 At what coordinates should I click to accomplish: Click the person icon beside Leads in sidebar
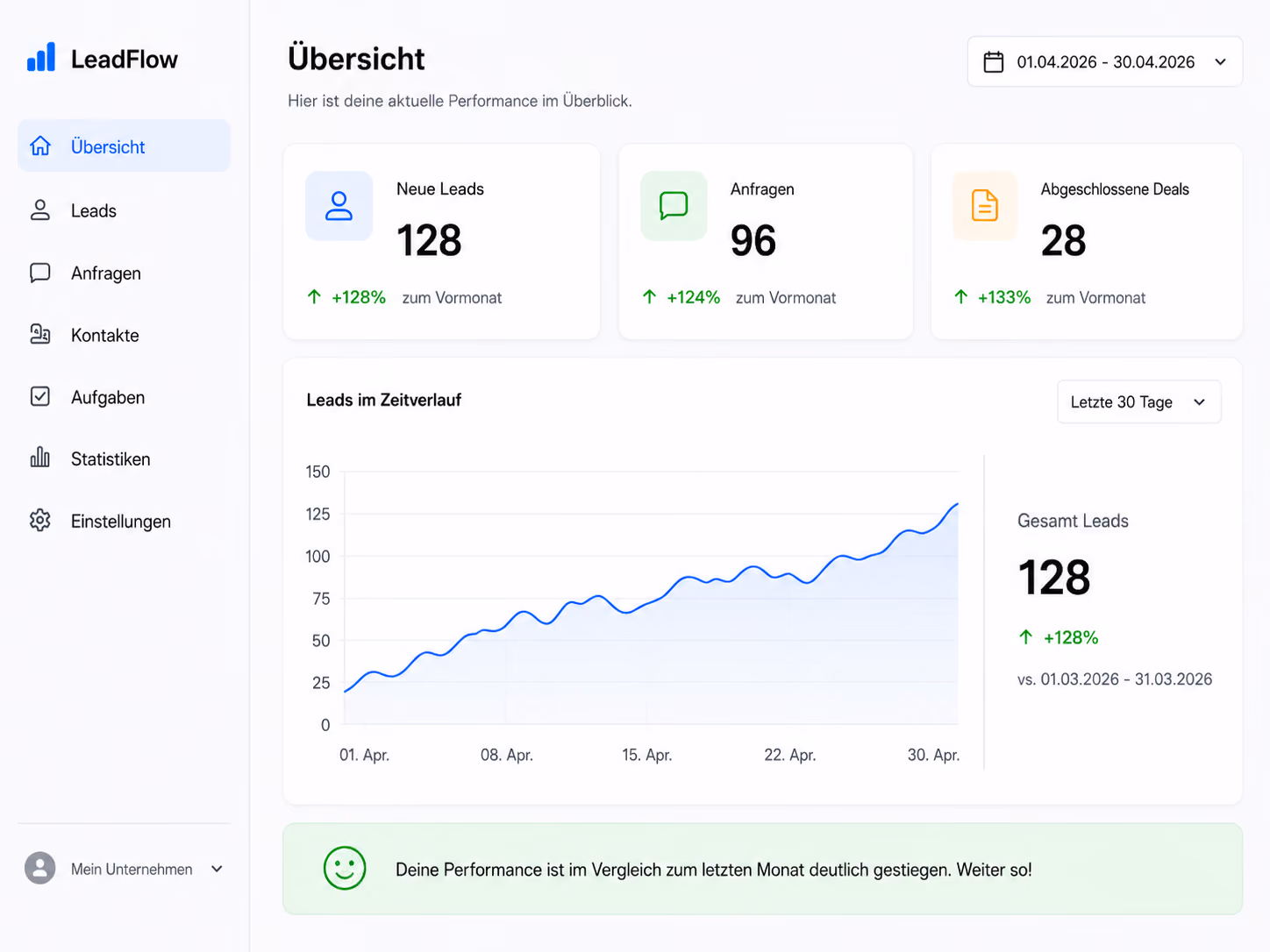[40, 210]
